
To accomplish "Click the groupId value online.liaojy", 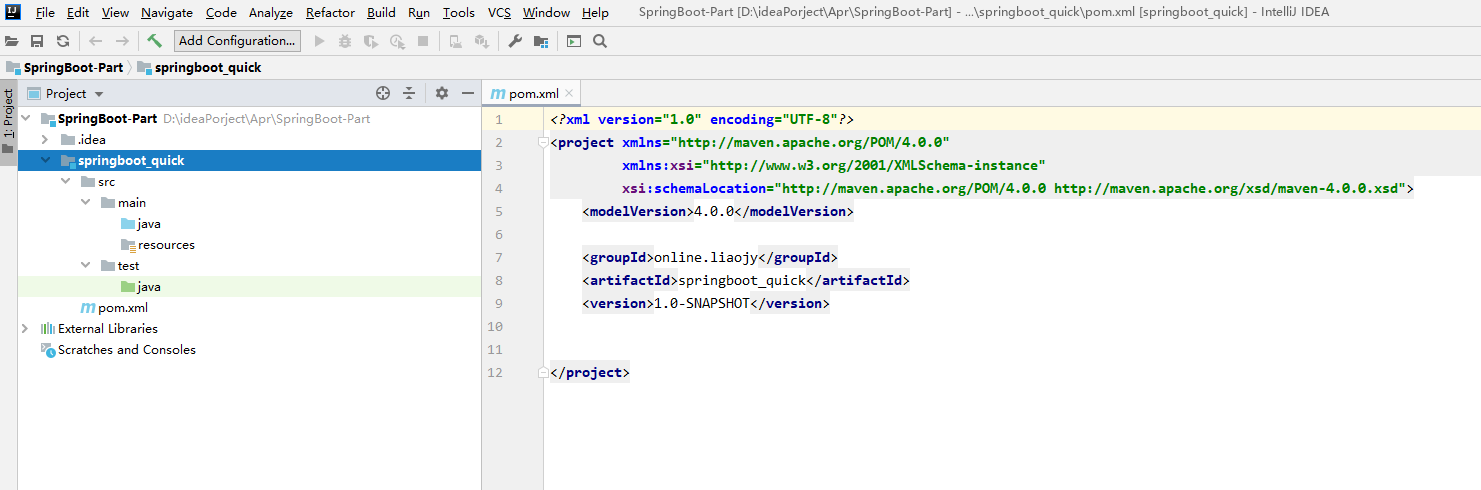I will [706, 258].
